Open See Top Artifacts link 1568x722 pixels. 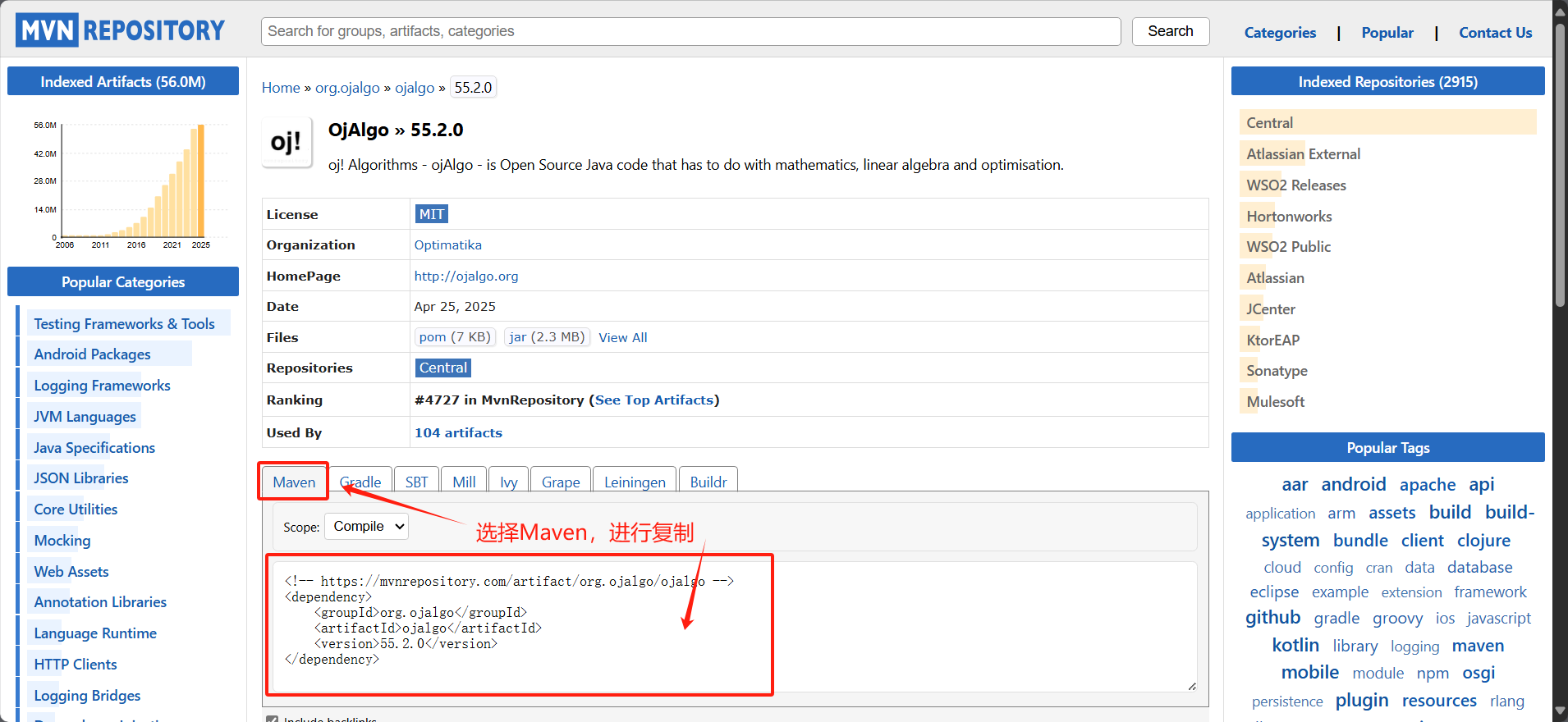coord(654,400)
